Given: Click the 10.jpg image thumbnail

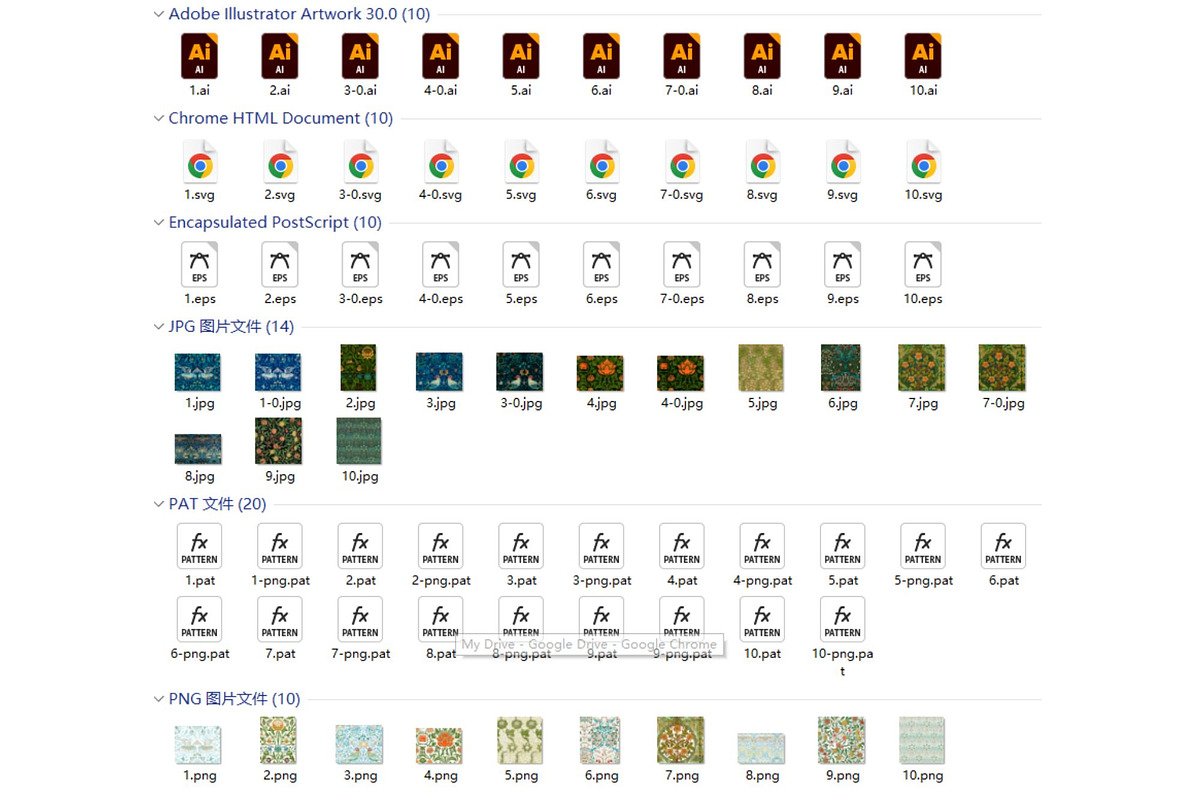Looking at the screenshot, I should [359, 442].
